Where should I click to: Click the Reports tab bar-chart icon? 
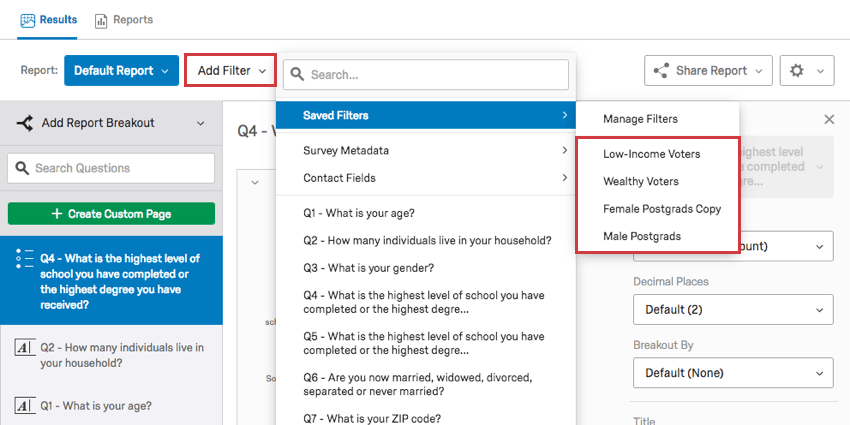click(x=101, y=20)
